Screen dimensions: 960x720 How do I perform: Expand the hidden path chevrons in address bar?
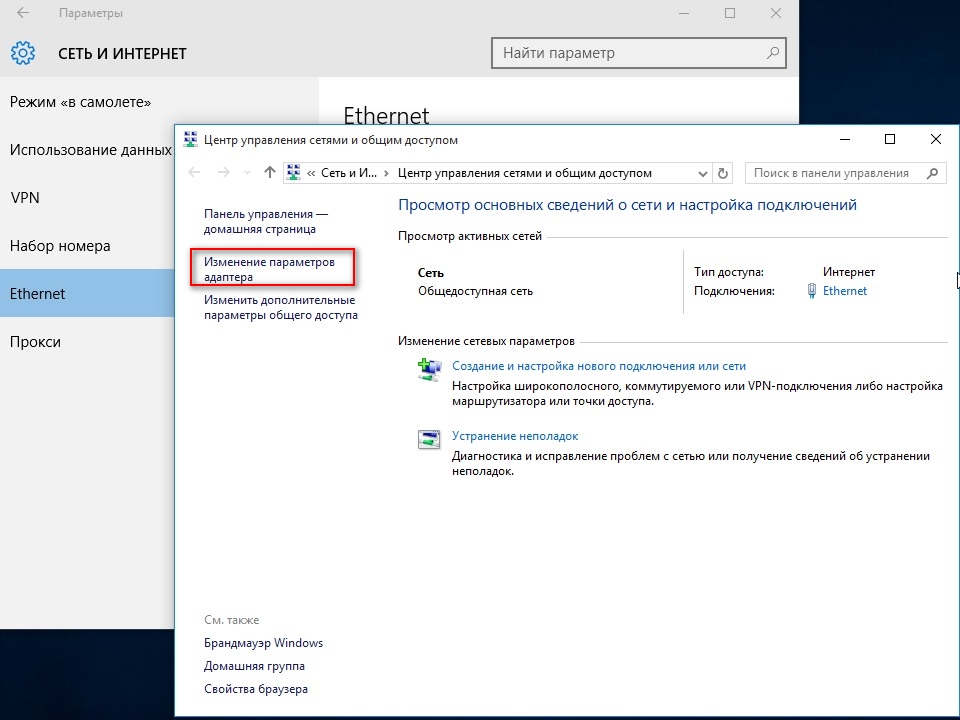pyautogui.click(x=311, y=173)
